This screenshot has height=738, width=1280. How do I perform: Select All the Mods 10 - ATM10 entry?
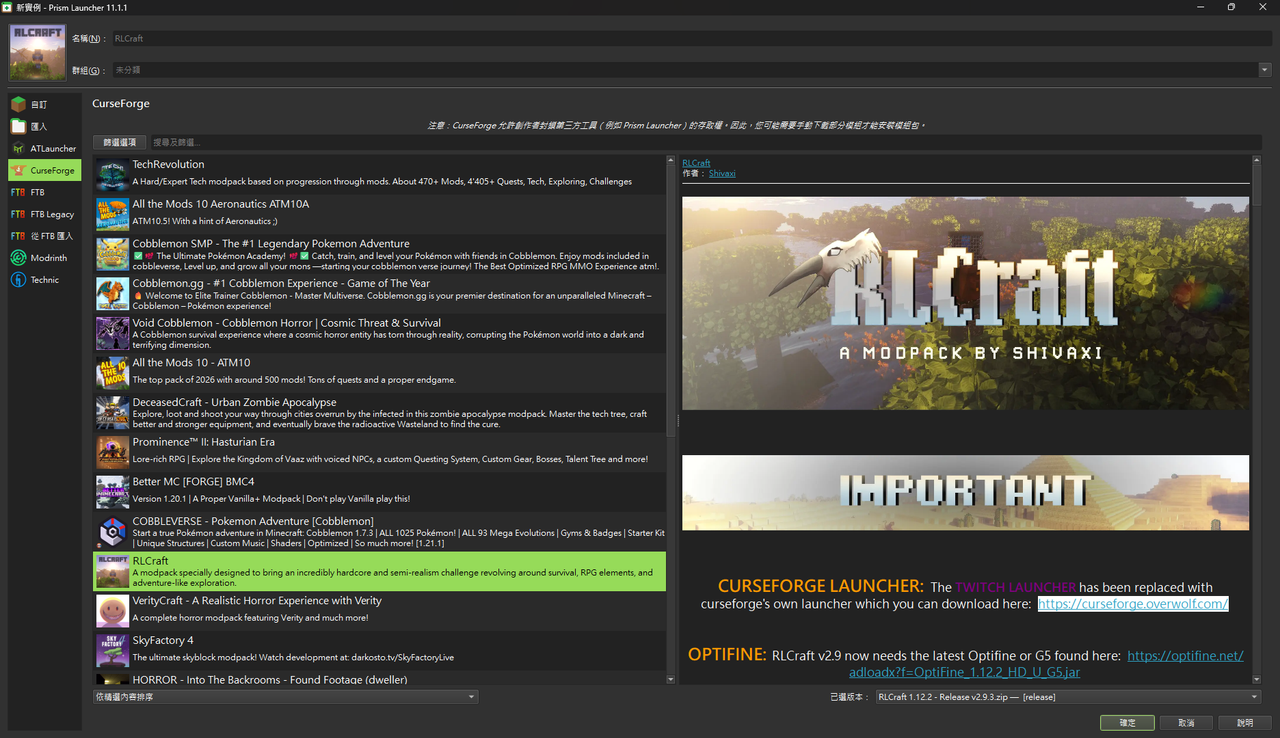pos(380,373)
